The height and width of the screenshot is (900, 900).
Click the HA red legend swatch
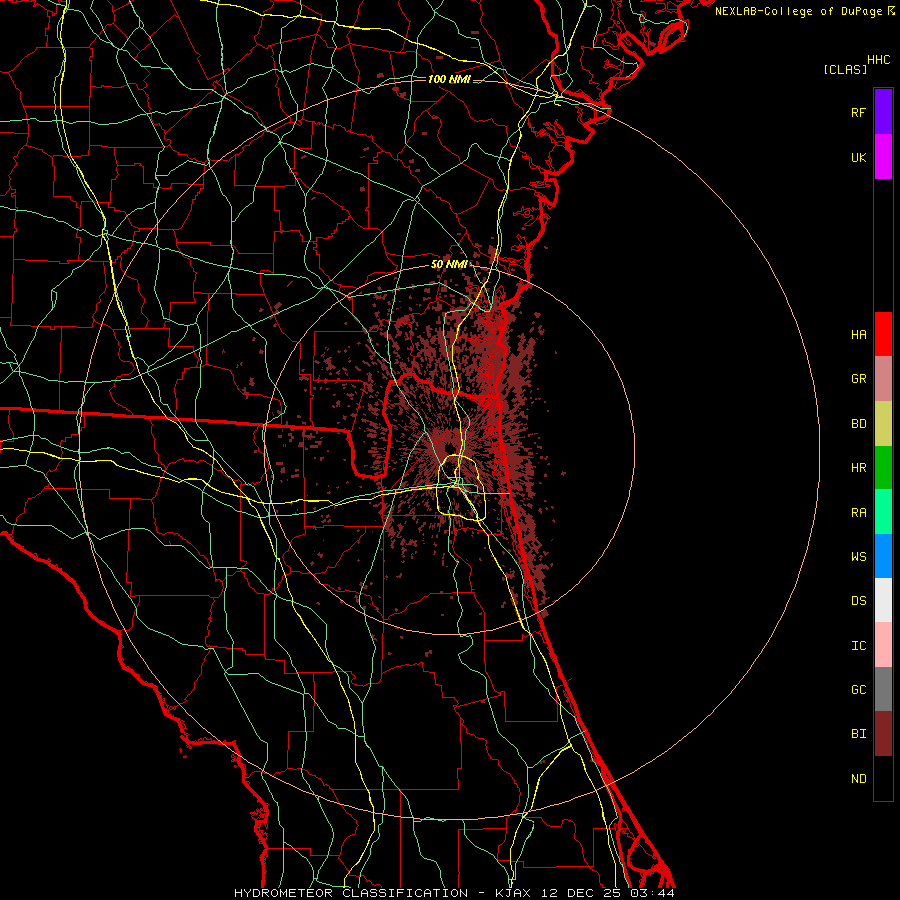click(883, 334)
